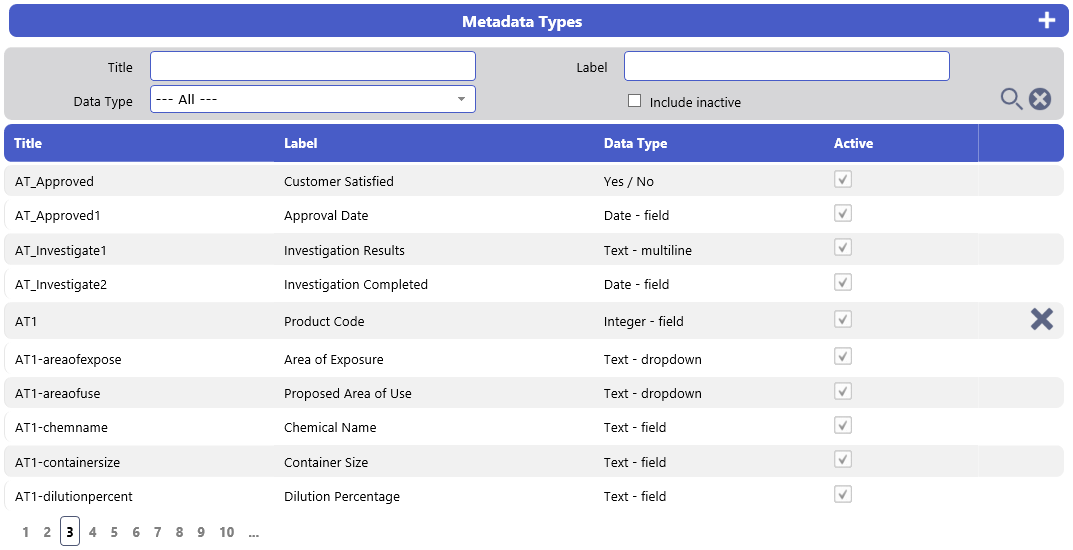
Task: Go to page 4
Action: click(x=92, y=532)
